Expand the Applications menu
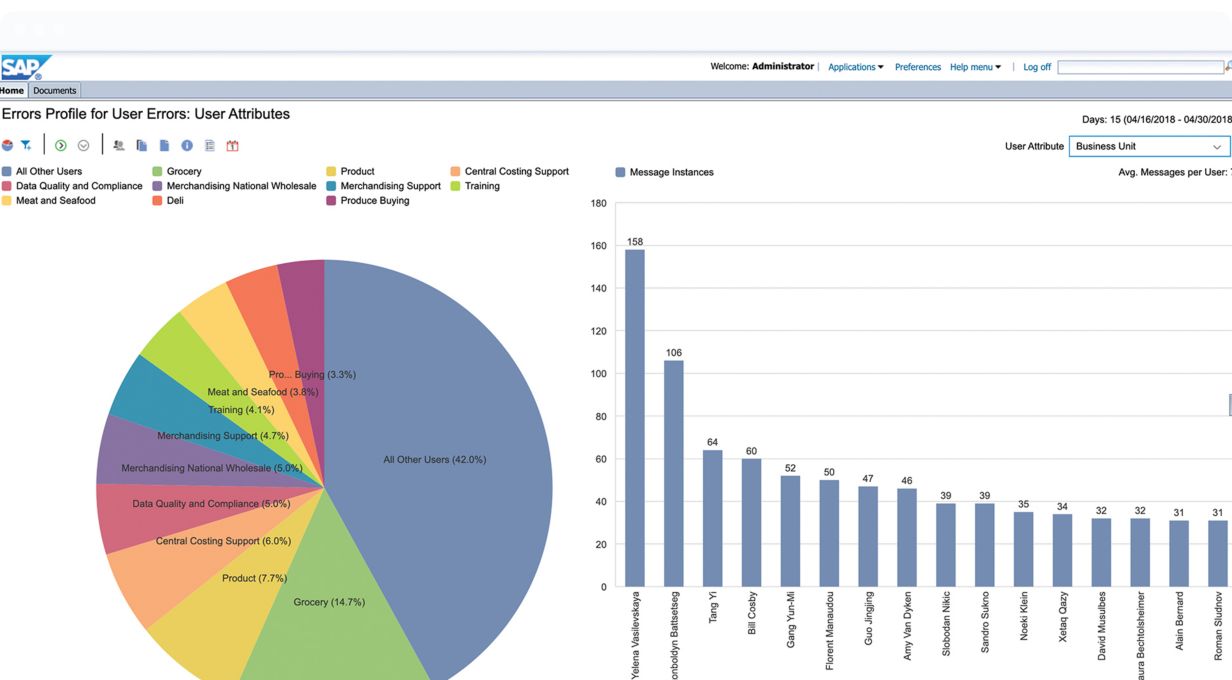This screenshot has height=680, width=1232. pos(855,67)
